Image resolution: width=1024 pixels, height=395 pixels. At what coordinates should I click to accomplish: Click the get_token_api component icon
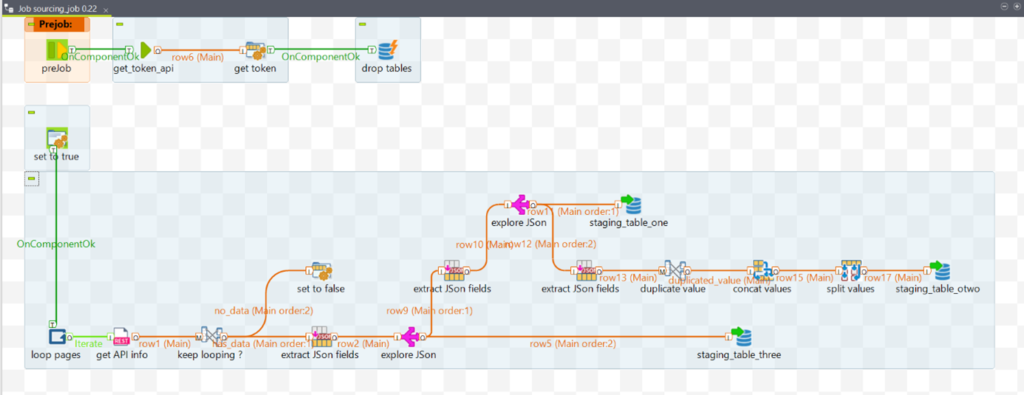(x=144, y=50)
